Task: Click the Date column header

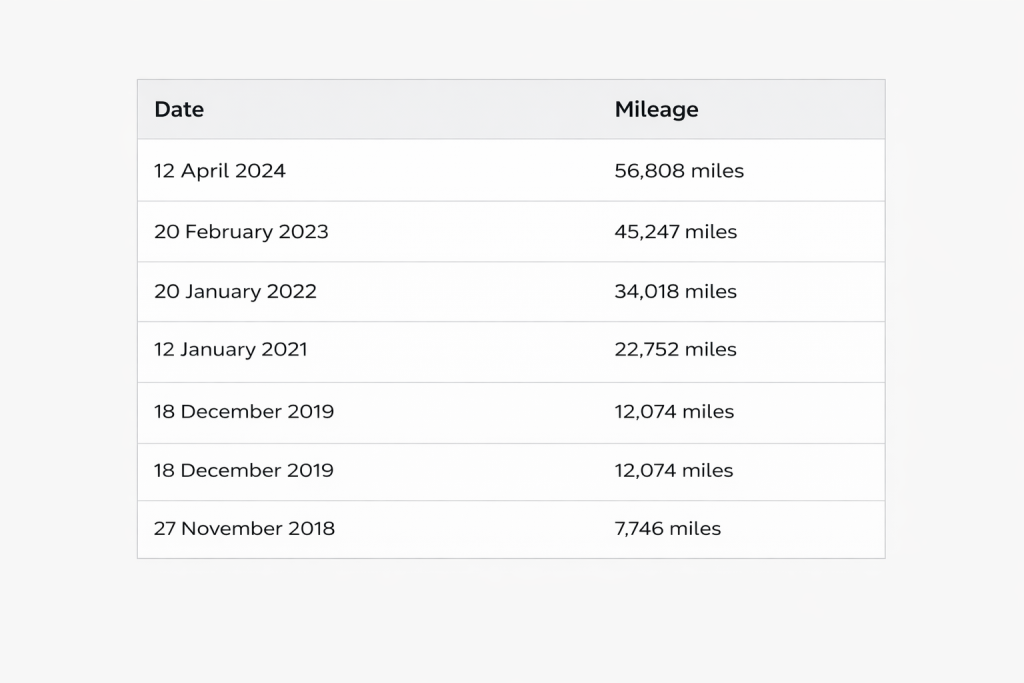Action: [179, 109]
